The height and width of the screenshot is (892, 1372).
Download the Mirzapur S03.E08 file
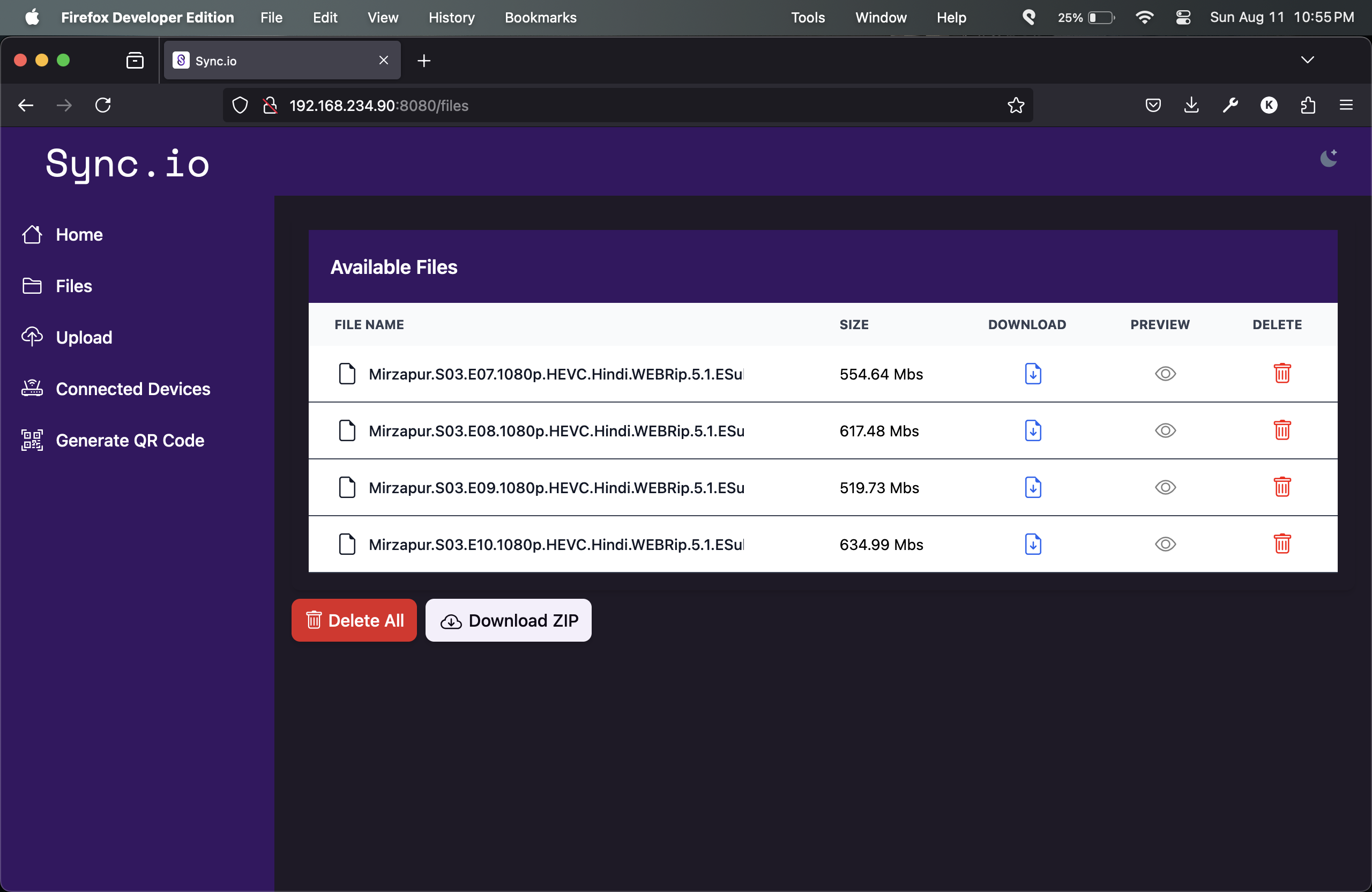tap(1032, 430)
